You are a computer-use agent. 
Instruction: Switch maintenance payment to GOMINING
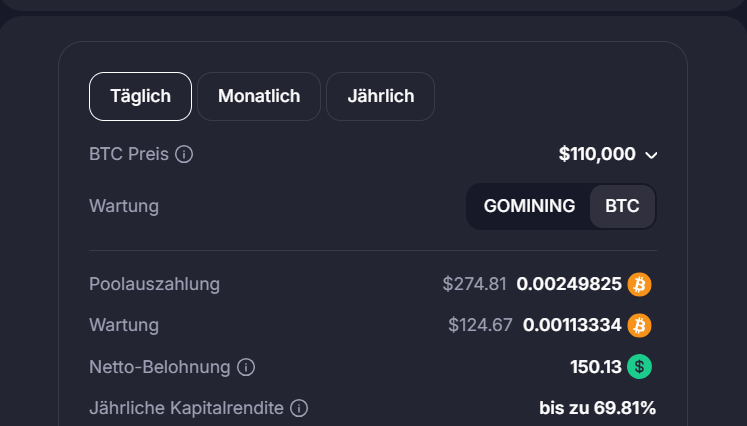click(x=529, y=206)
